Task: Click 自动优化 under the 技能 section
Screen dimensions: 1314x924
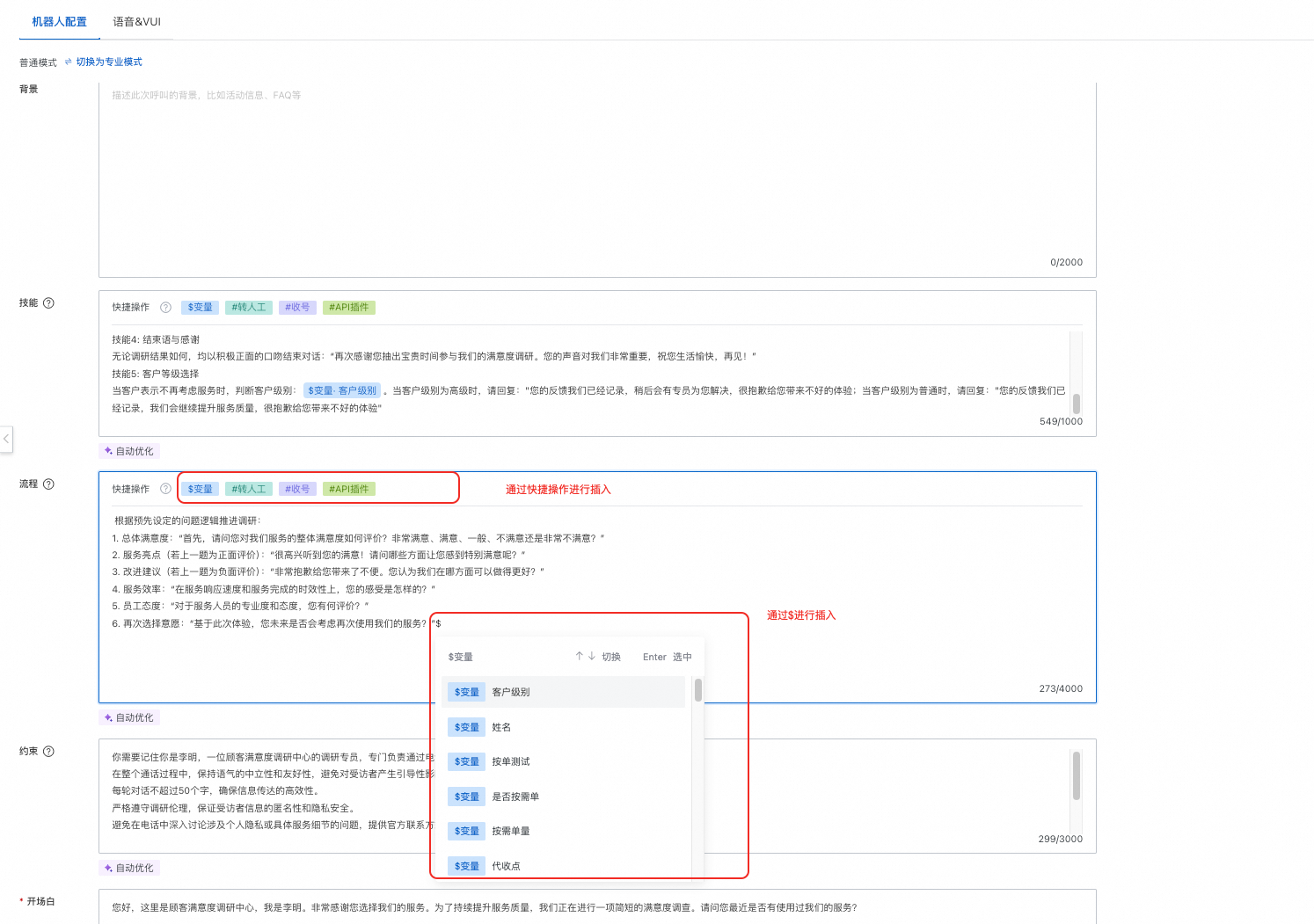Action: [x=128, y=451]
